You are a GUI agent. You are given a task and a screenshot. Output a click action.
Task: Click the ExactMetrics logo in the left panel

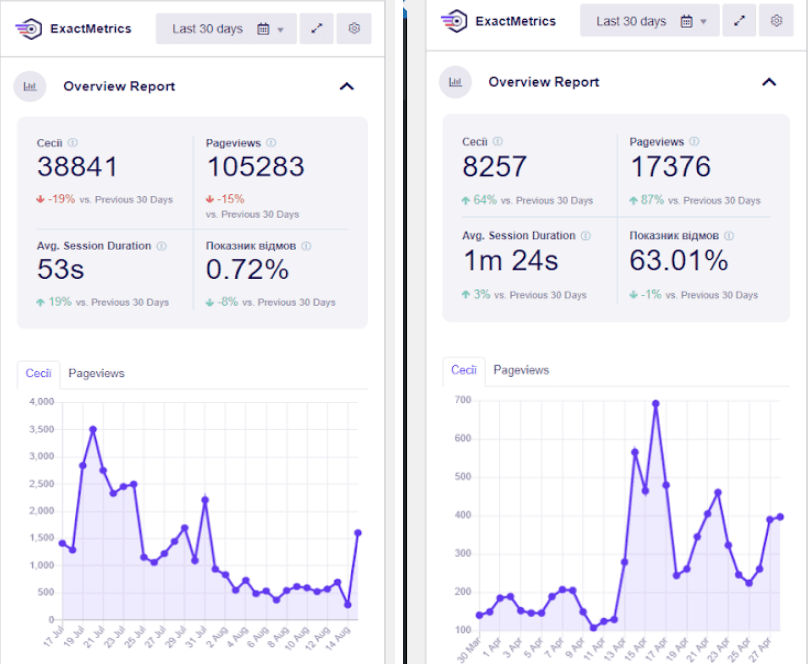tap(29, 29)
